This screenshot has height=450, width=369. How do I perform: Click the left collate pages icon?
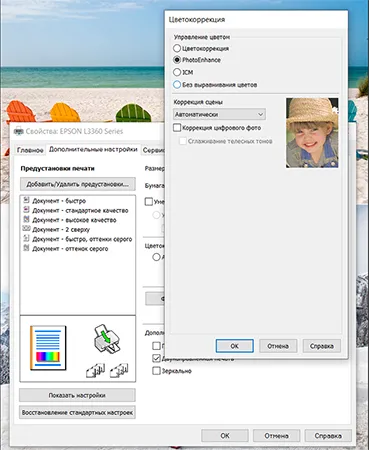pyautogui.click(x=95, y=371)
